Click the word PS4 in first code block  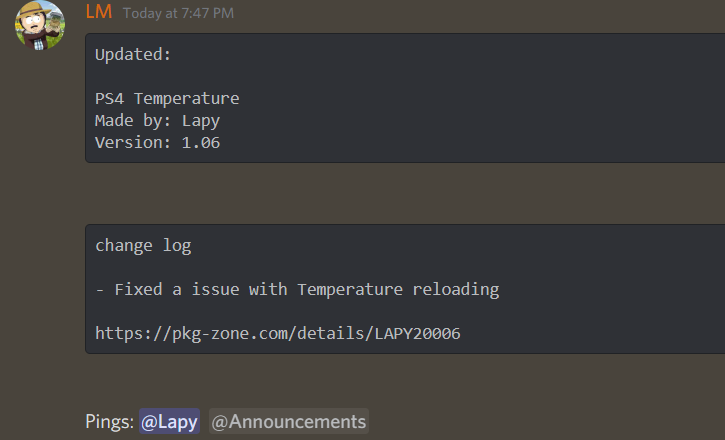(109, 99)
